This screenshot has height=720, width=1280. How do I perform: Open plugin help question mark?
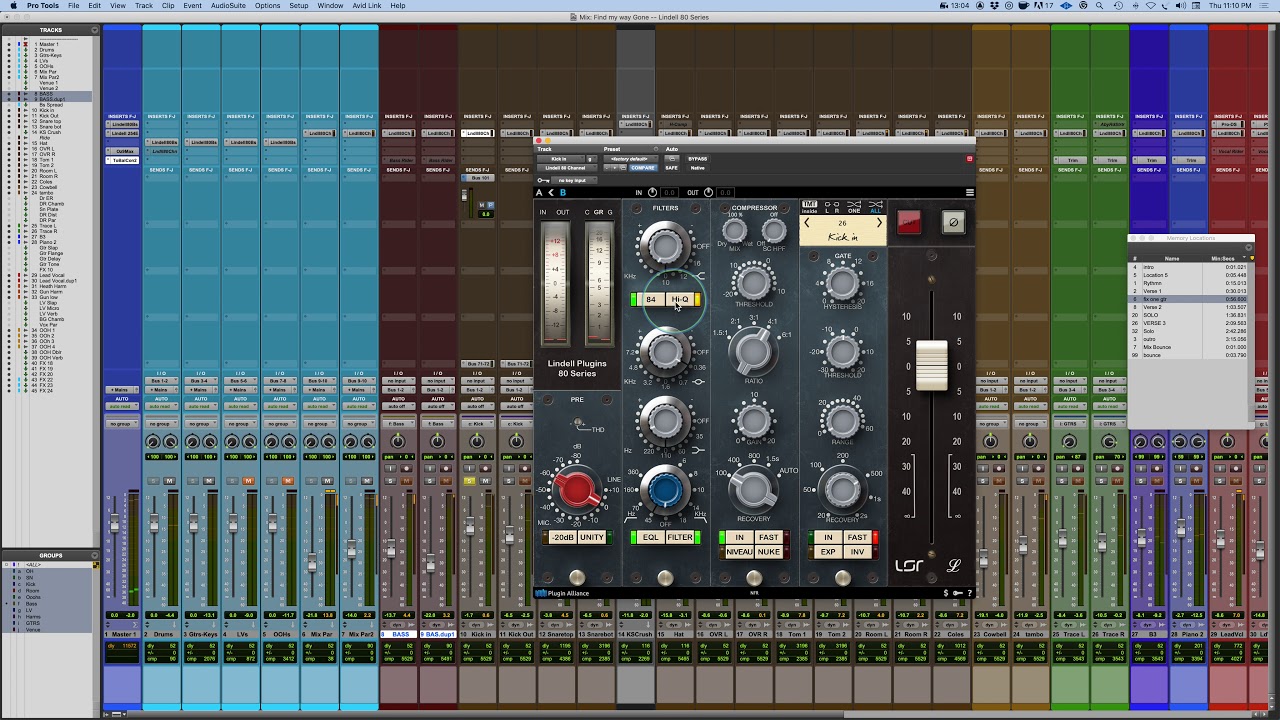[x=969, y=593]
